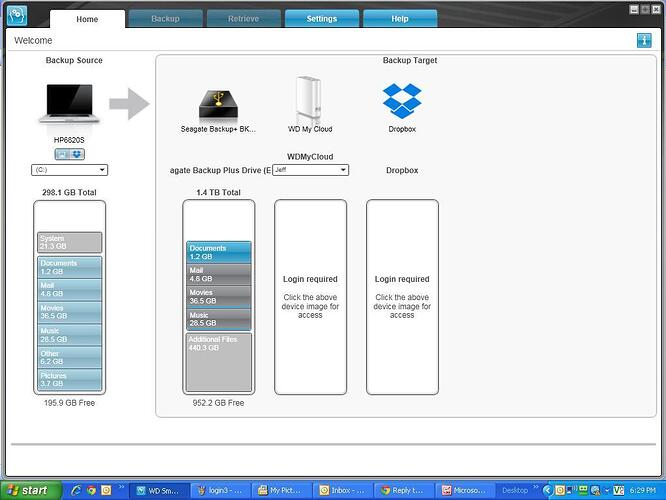Click the target Music 28.5 GB category

click(x=219, y=319)
